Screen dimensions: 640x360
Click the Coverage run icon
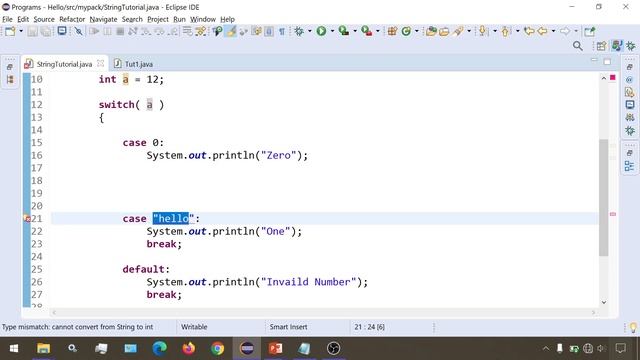click(344, 31)
